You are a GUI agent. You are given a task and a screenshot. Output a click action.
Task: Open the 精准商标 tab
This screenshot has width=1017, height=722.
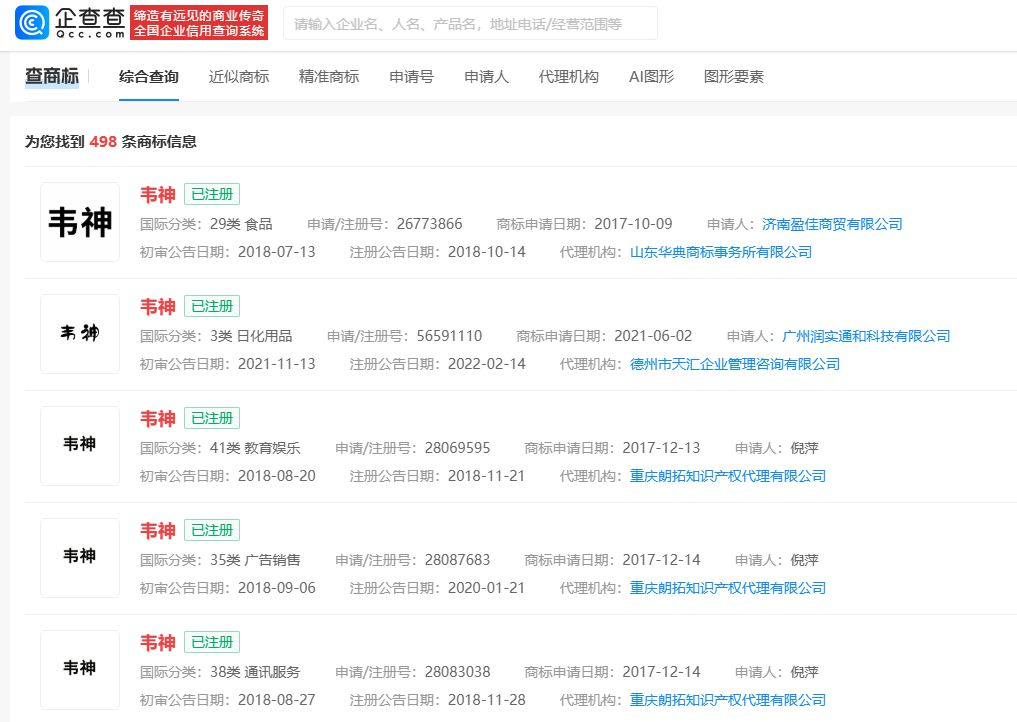(329, 77)
